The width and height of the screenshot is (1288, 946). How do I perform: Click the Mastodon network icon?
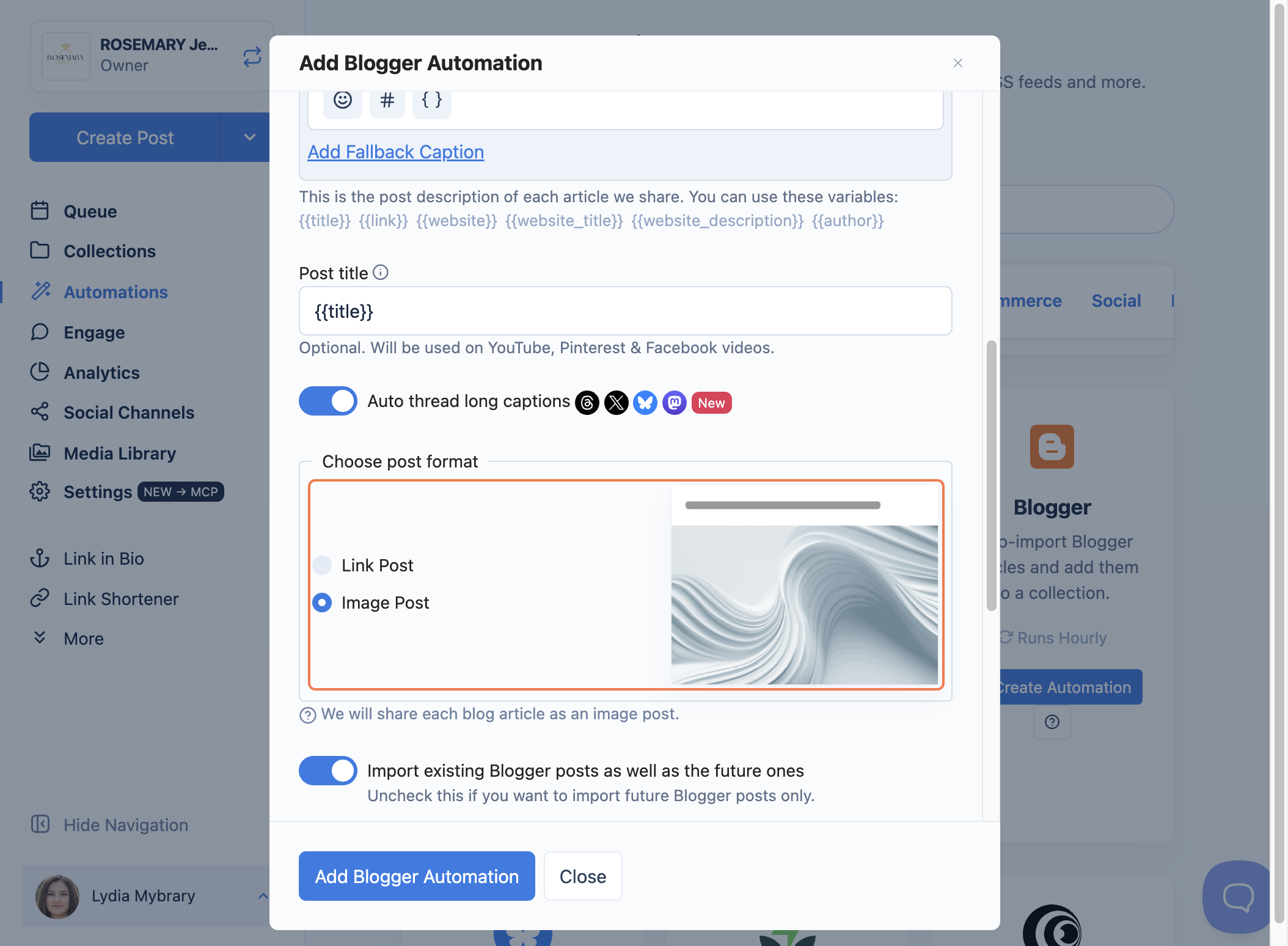[675, 403]
